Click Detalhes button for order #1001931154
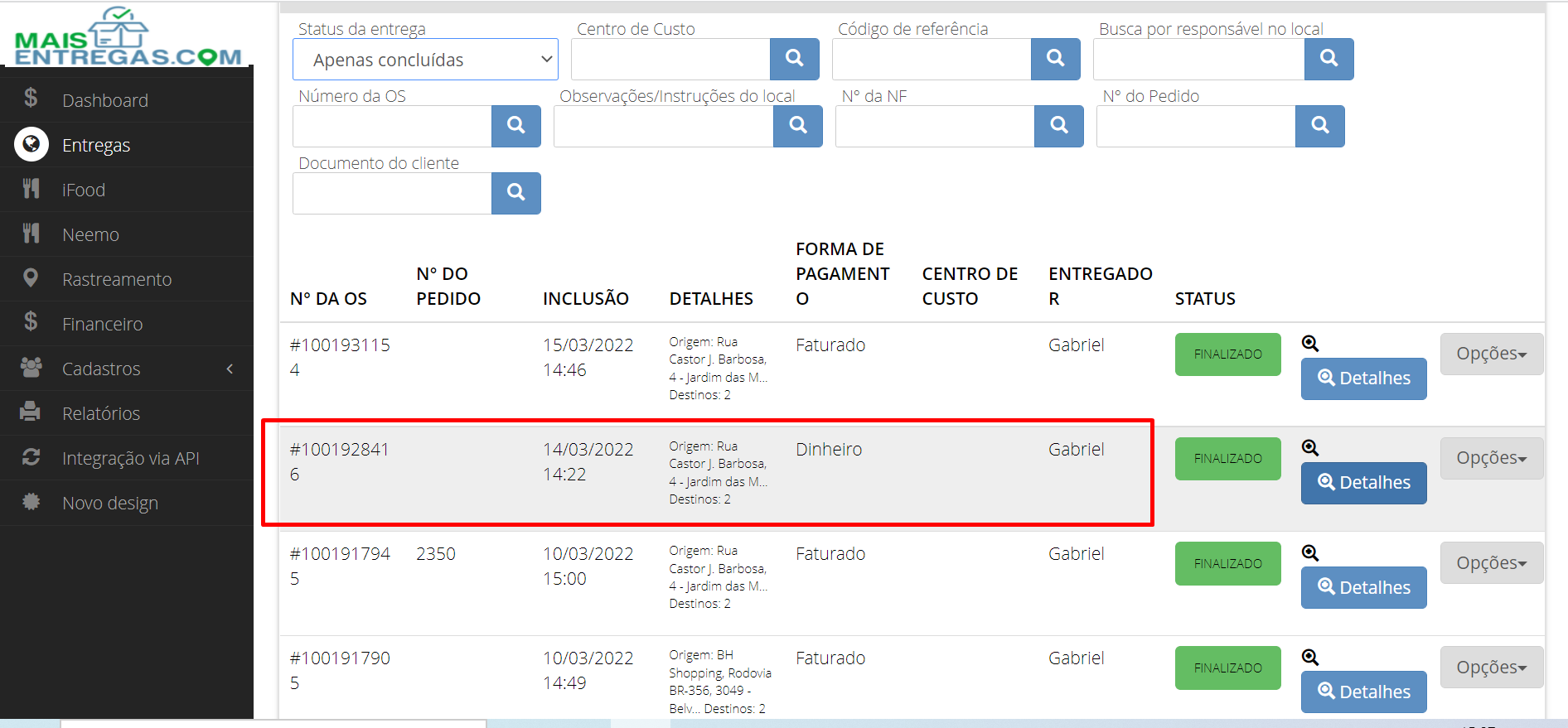This screenshot has height=728, width=1568. click(x=1363, y=378)
